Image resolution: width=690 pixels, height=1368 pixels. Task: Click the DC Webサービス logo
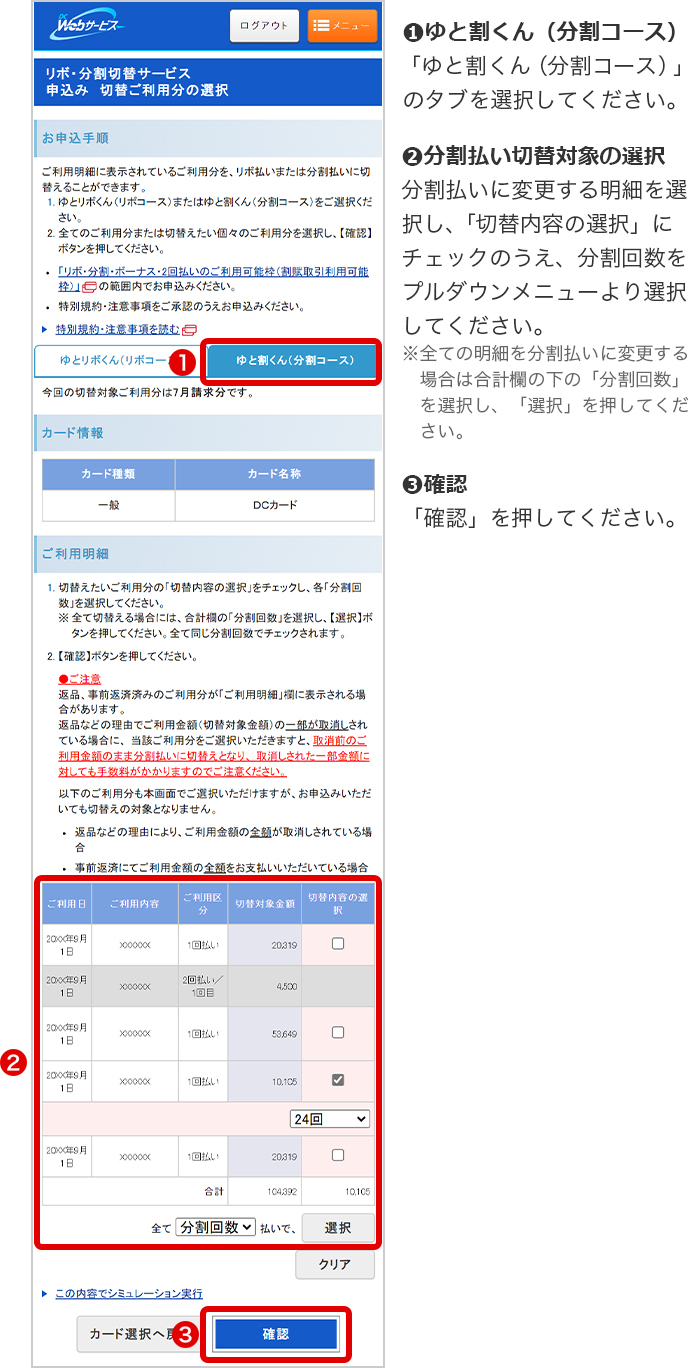86,26
